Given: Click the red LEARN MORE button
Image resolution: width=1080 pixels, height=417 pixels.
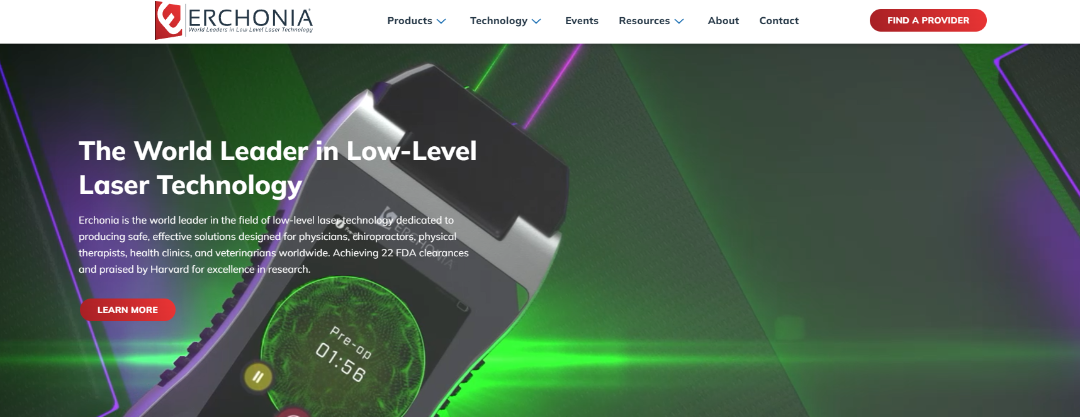Looking at the screenshot, I should click(x=127, y=310).
